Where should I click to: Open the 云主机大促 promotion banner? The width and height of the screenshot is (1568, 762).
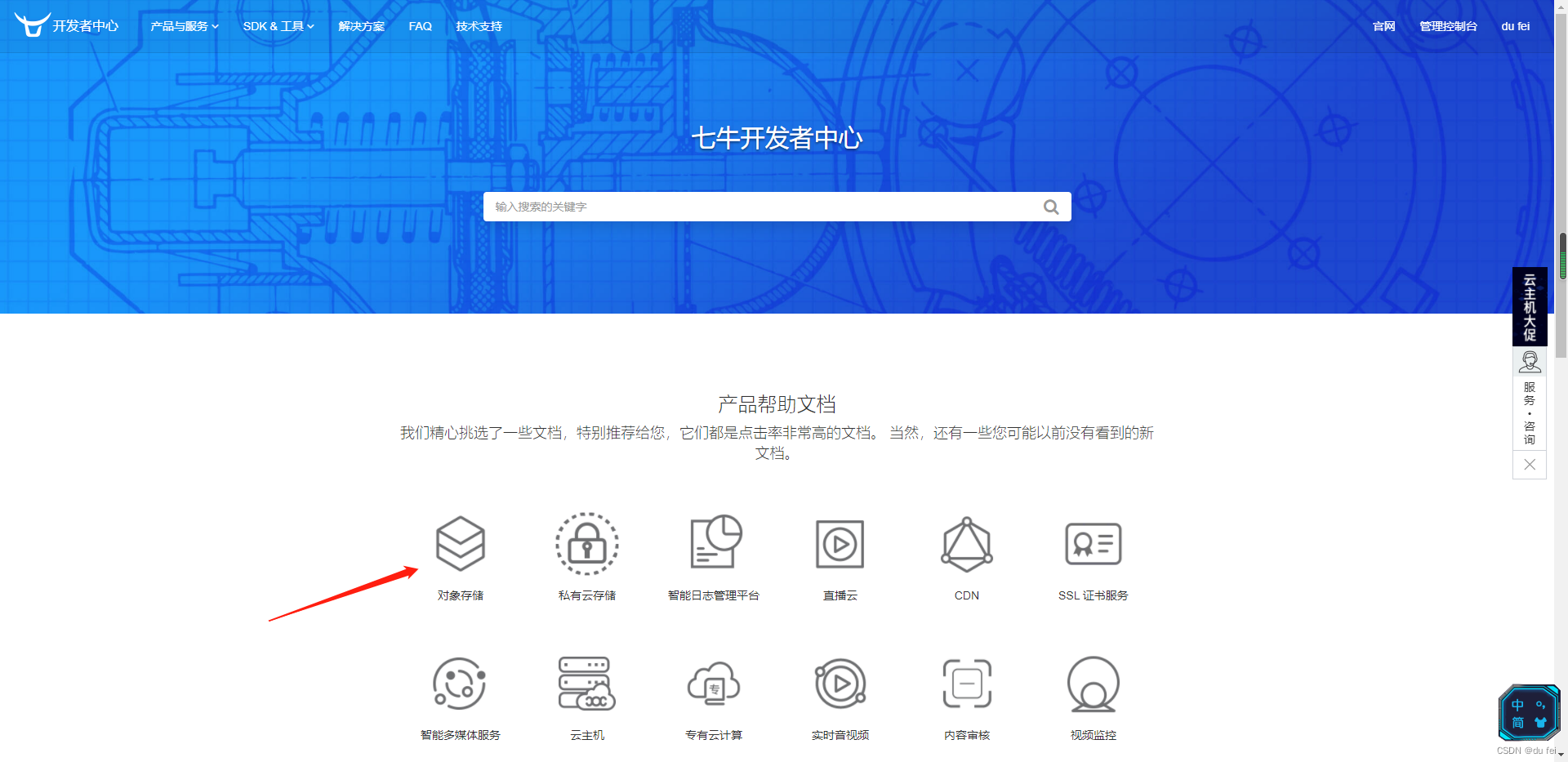1530,307
